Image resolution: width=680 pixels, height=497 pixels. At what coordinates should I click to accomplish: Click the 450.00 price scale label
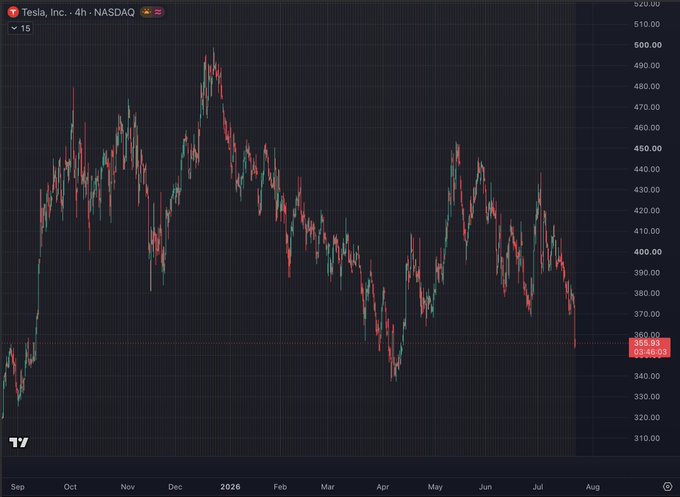(x=647, y=148)
